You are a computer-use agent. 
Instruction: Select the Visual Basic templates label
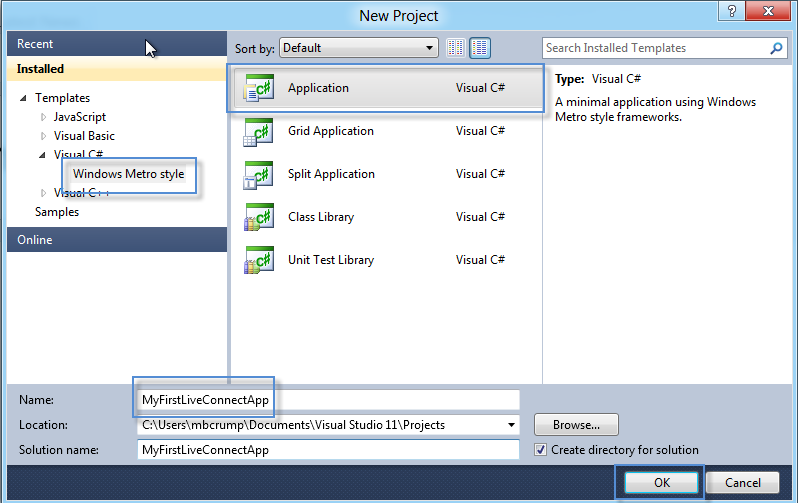pos(84,136)
